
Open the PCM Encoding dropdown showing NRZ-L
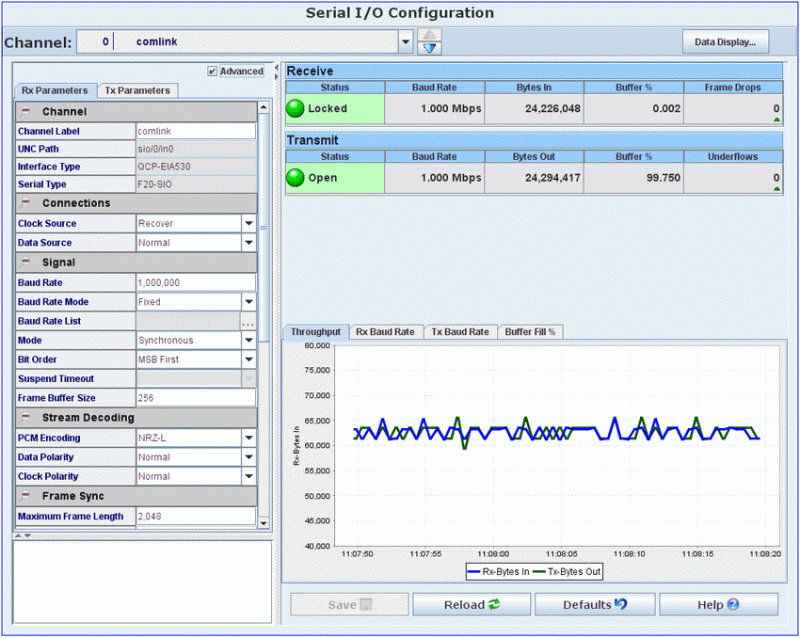pyautogui.click(x=250, y=437)
